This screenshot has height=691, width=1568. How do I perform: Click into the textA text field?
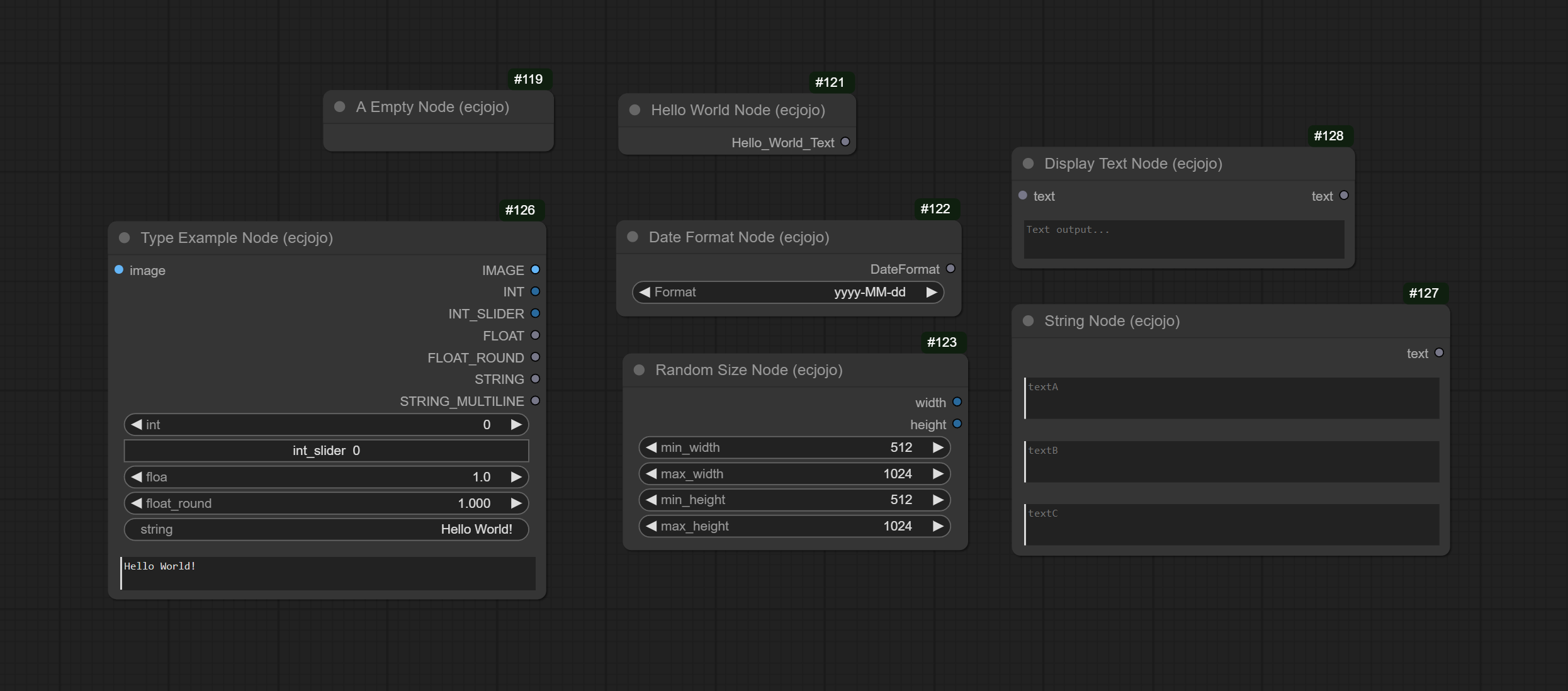1231,398
